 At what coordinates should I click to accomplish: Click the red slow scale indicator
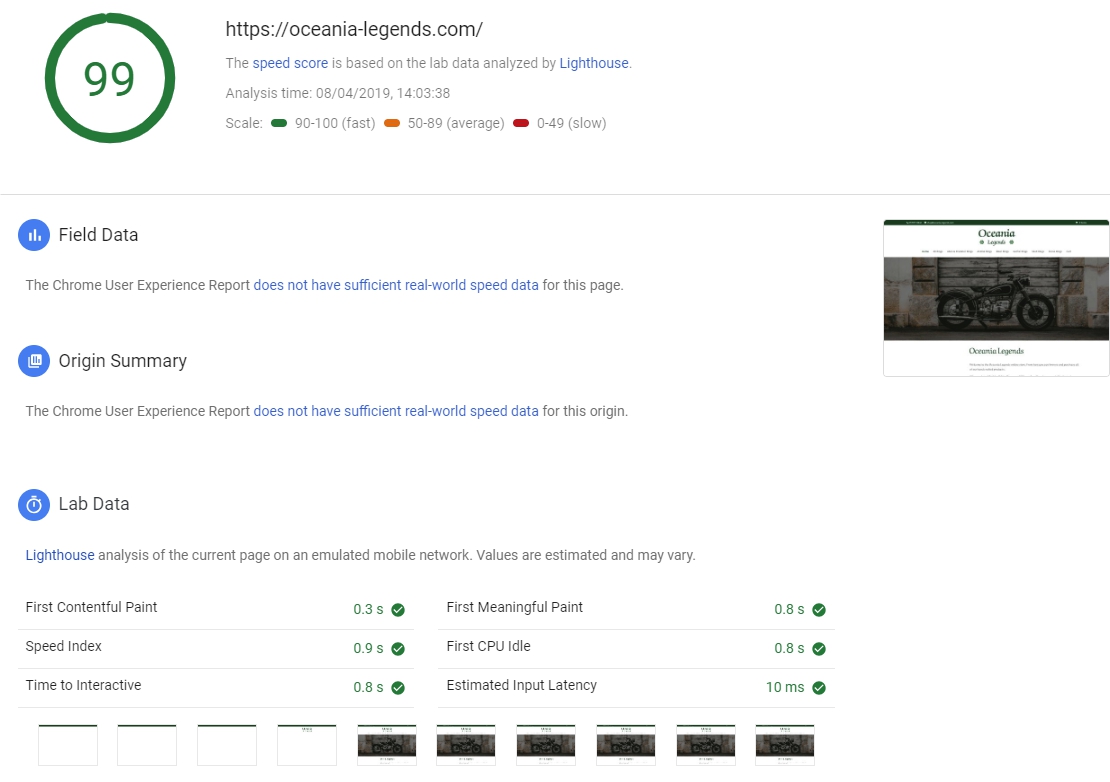click(521, 123)
